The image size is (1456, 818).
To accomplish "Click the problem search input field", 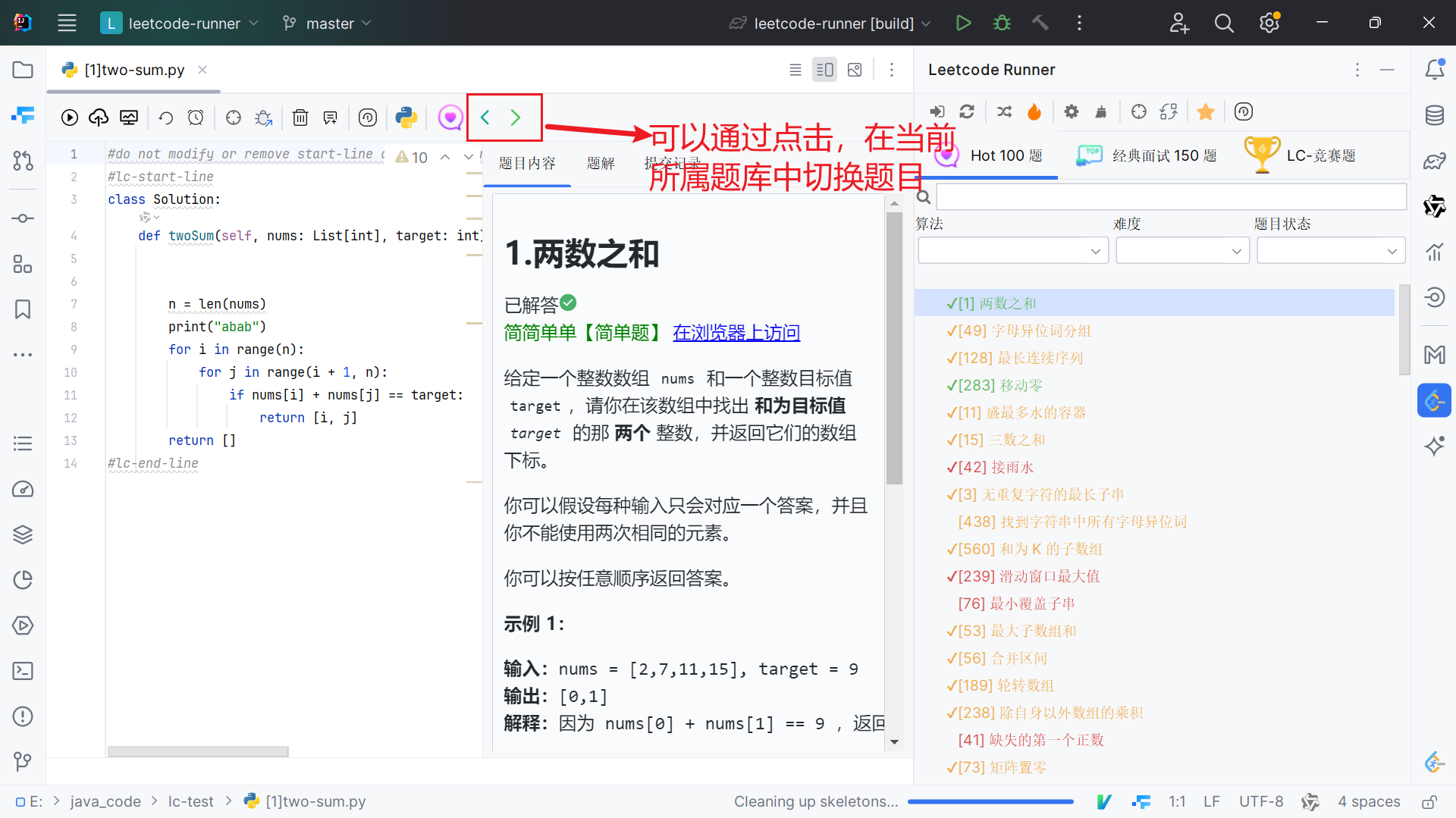I will click(1171, 197).
